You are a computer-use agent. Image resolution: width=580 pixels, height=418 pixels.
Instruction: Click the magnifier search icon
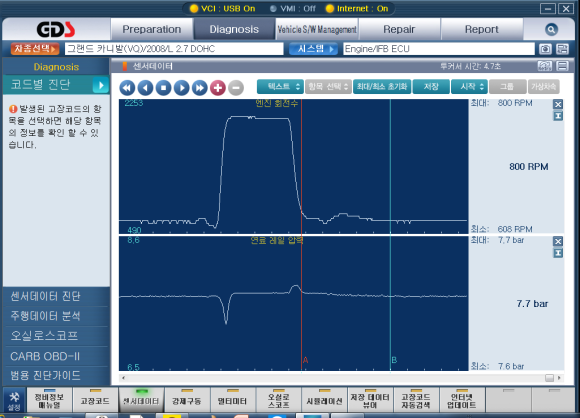click(x=551, y=29)
